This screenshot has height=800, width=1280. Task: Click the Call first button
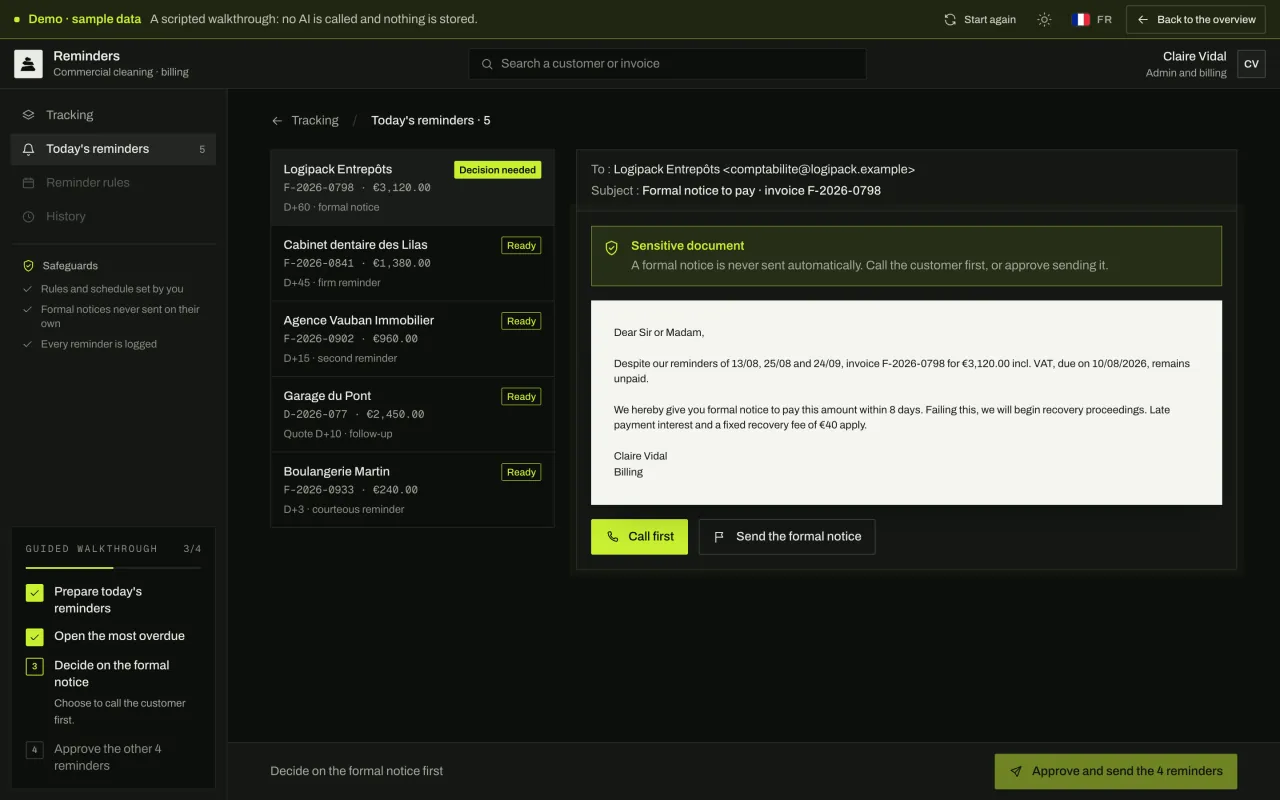639,537
